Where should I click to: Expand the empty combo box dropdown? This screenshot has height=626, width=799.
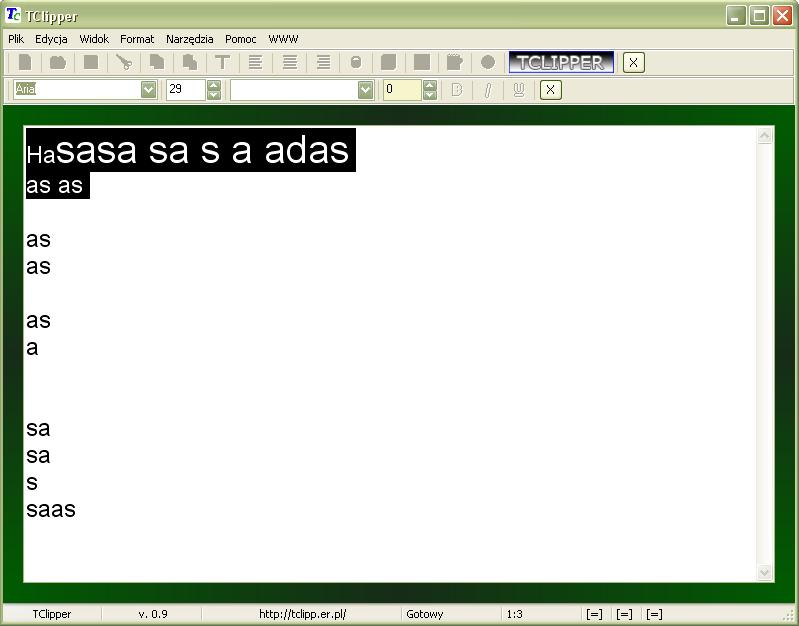click(x=365, y=90)
